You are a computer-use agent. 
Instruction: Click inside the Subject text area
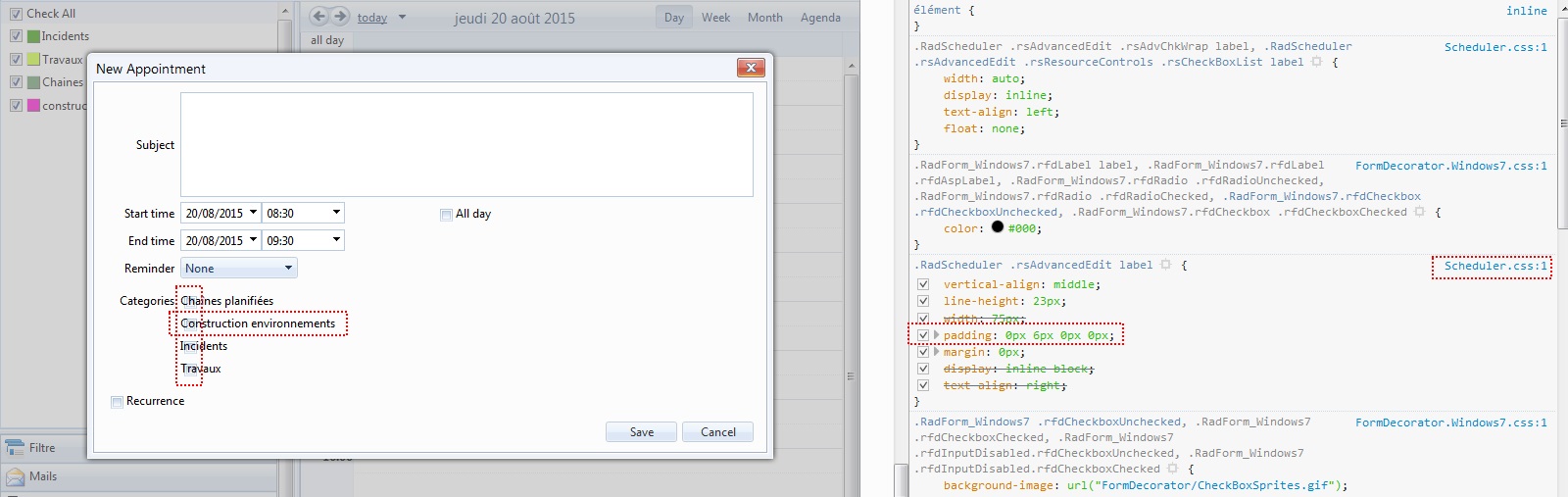pos(466,144)
